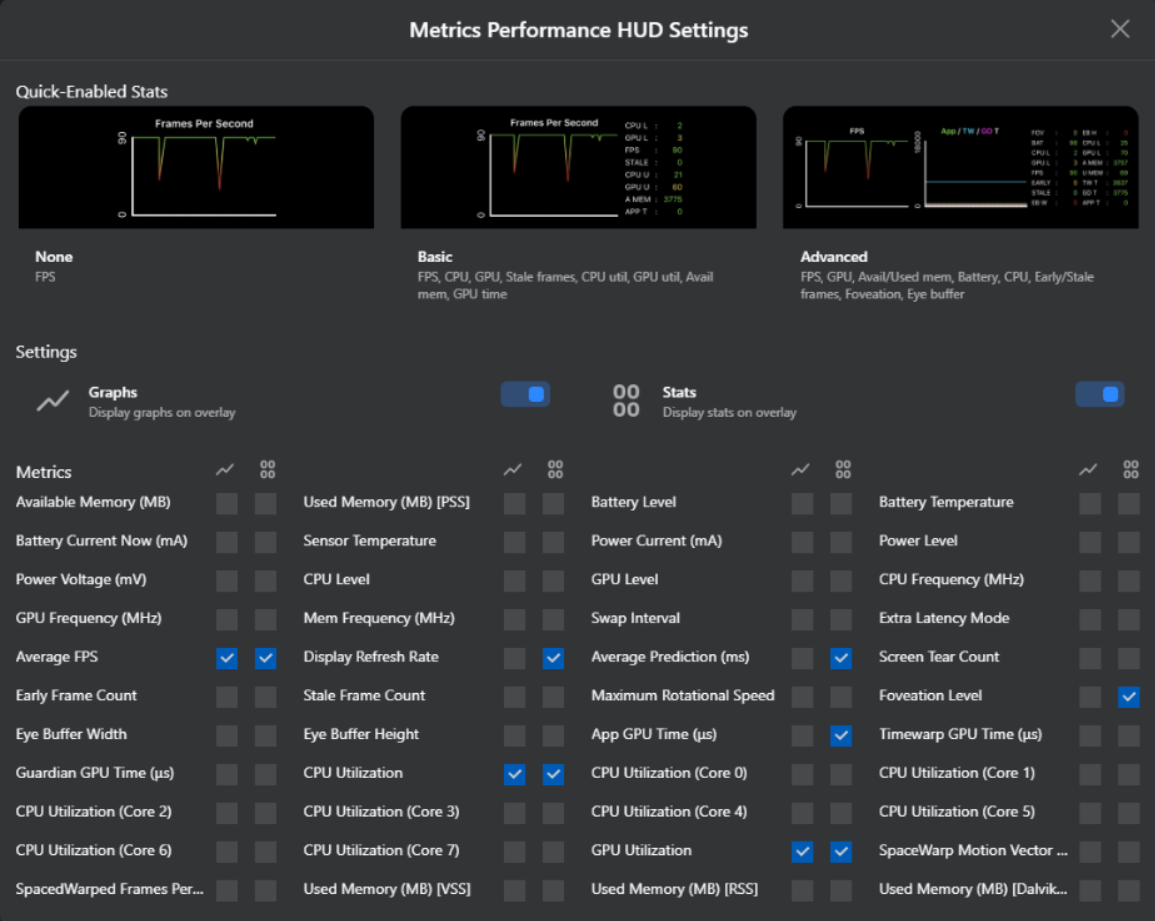Enable Battery Temperature graph checkbox
1155x921 pixels.
click(1090, 504)
